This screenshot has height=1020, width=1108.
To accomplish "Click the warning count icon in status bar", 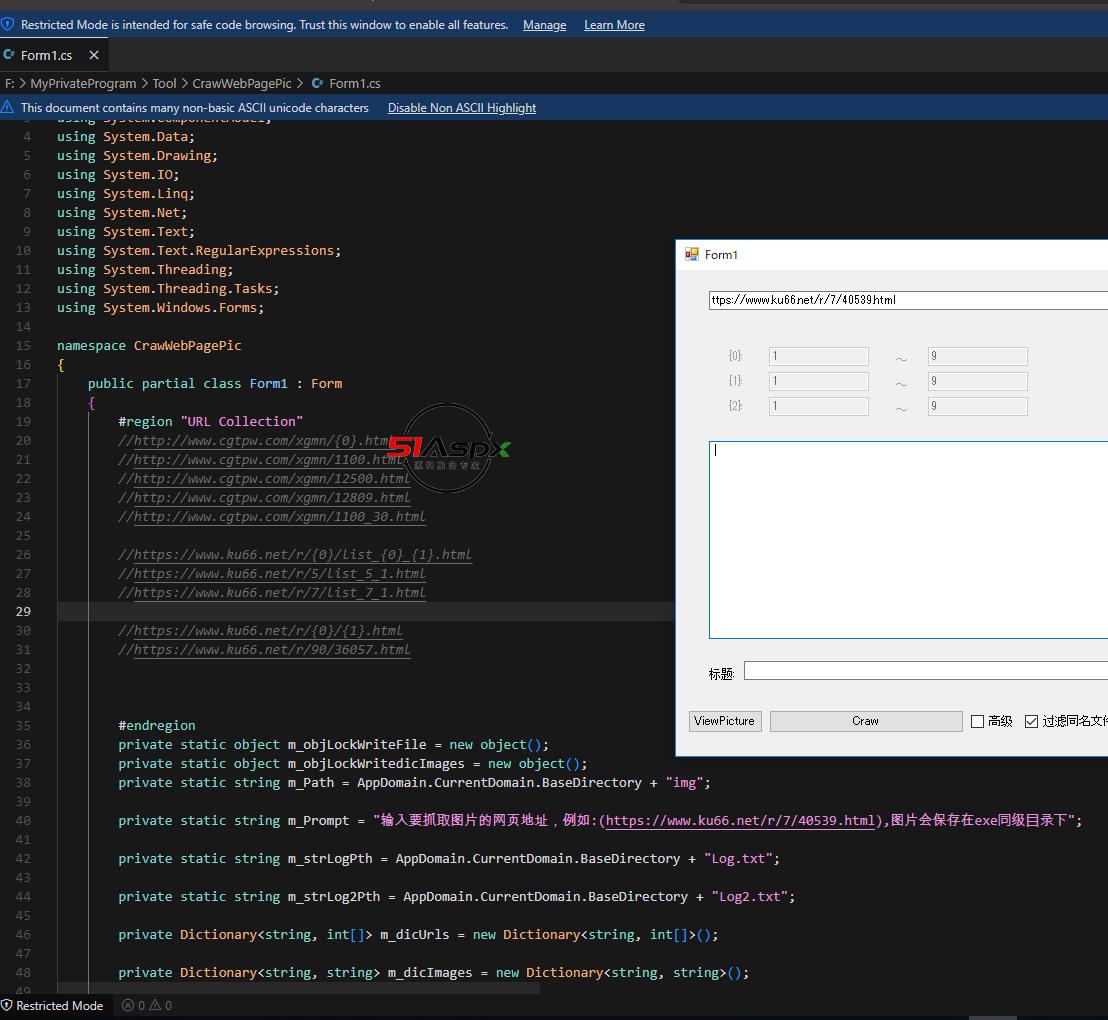I will pyautogui.click(x=155, y=1005).
